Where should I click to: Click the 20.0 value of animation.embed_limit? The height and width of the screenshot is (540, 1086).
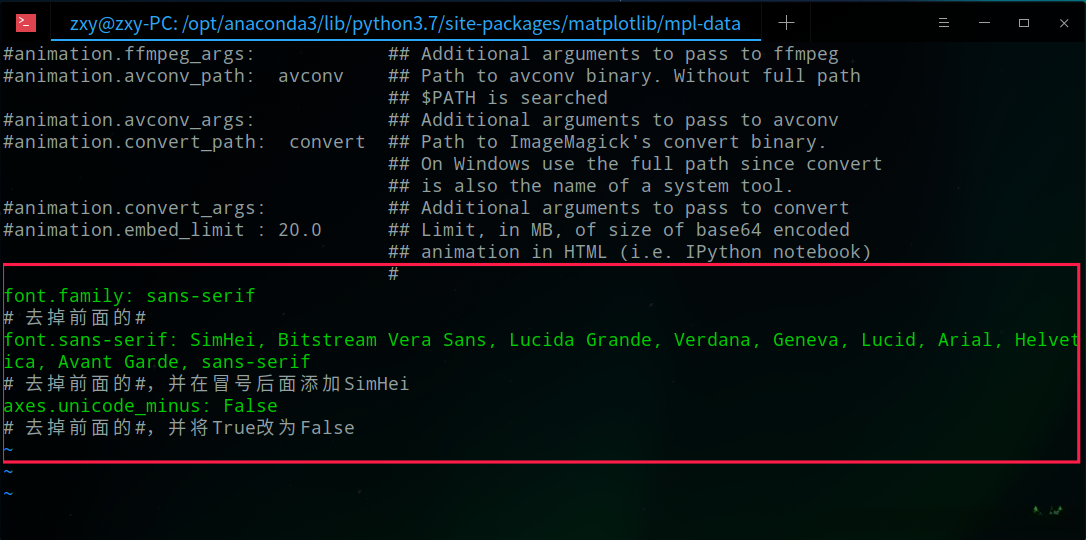tap(299, 230)
